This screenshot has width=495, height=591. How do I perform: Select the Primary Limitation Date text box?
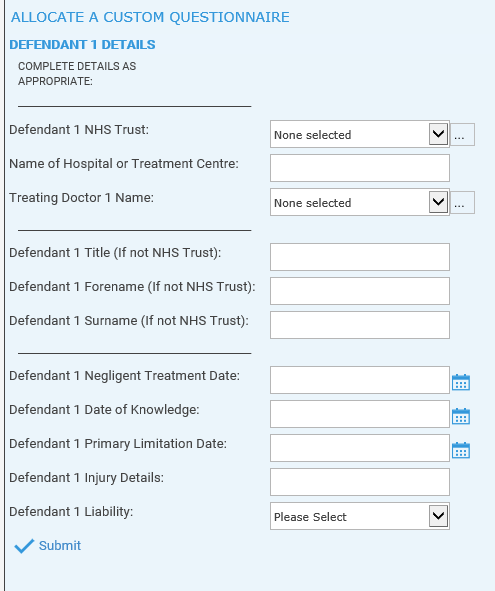360,448
